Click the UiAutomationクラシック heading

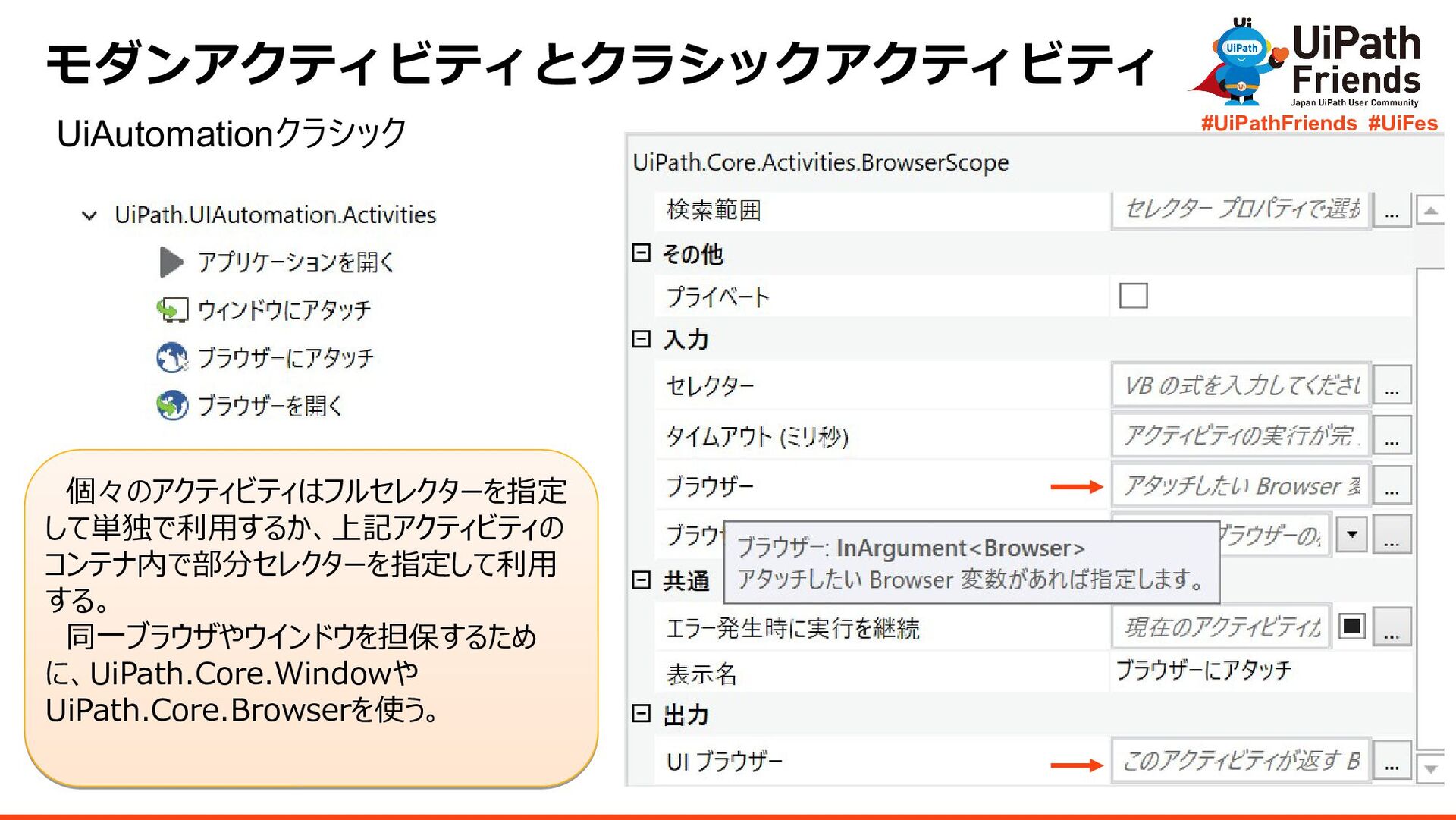point(231,134)
